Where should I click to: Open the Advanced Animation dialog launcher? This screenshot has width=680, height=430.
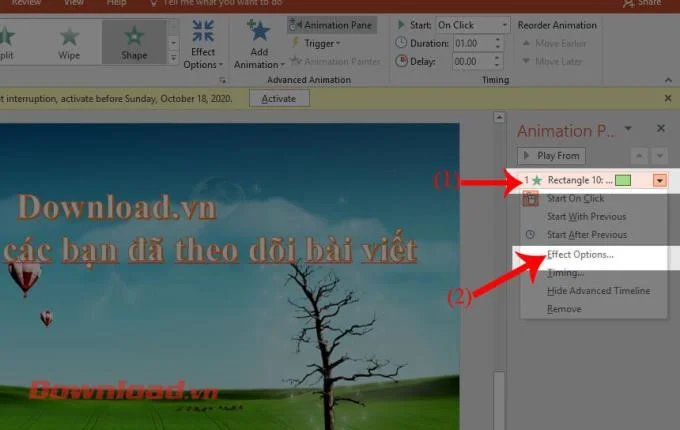pos(222,80)
